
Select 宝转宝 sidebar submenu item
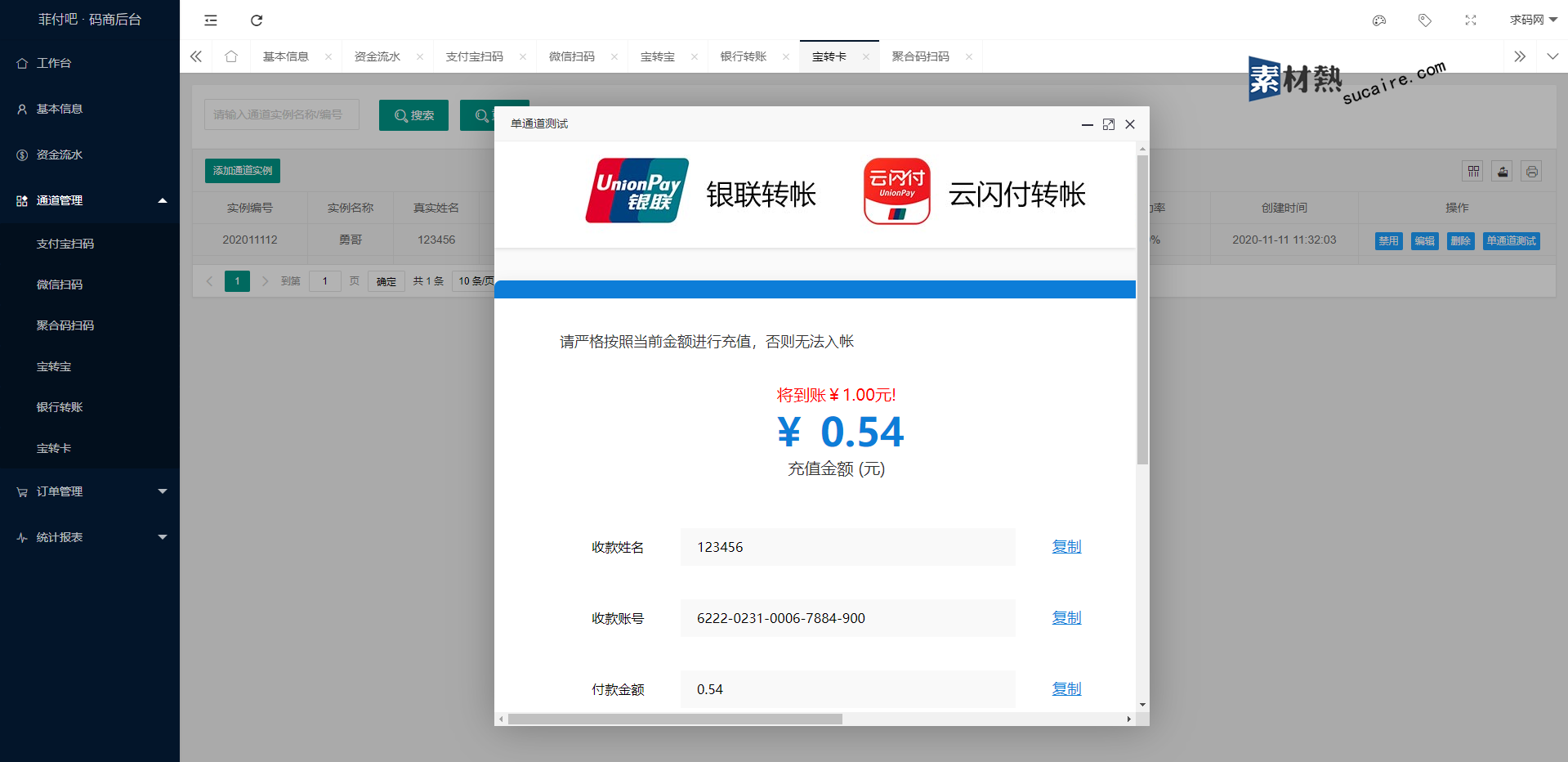[90, 366]
